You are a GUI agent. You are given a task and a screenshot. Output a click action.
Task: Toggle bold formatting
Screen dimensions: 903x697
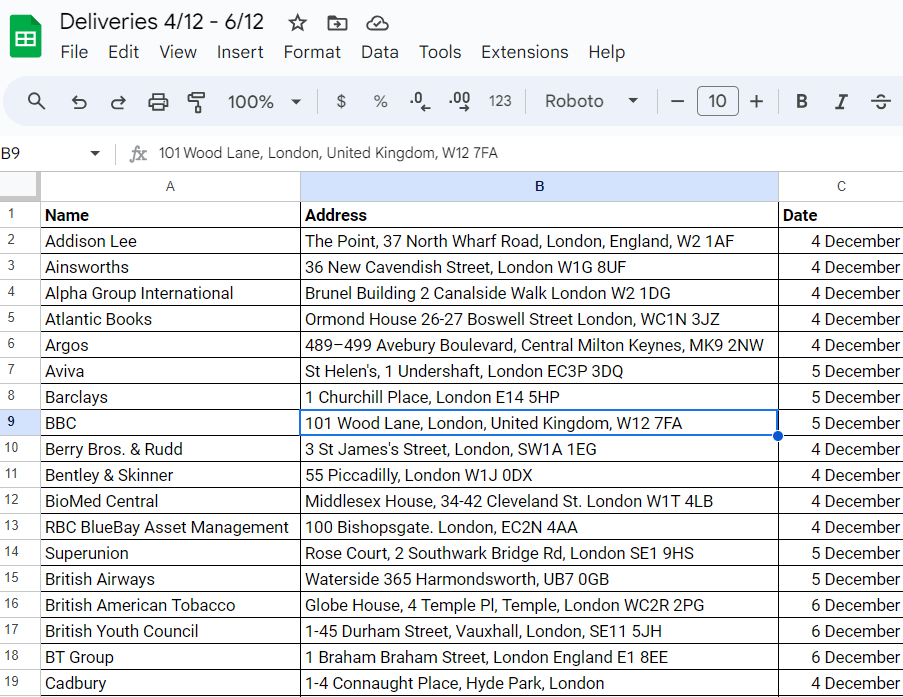tap(801, 101)
